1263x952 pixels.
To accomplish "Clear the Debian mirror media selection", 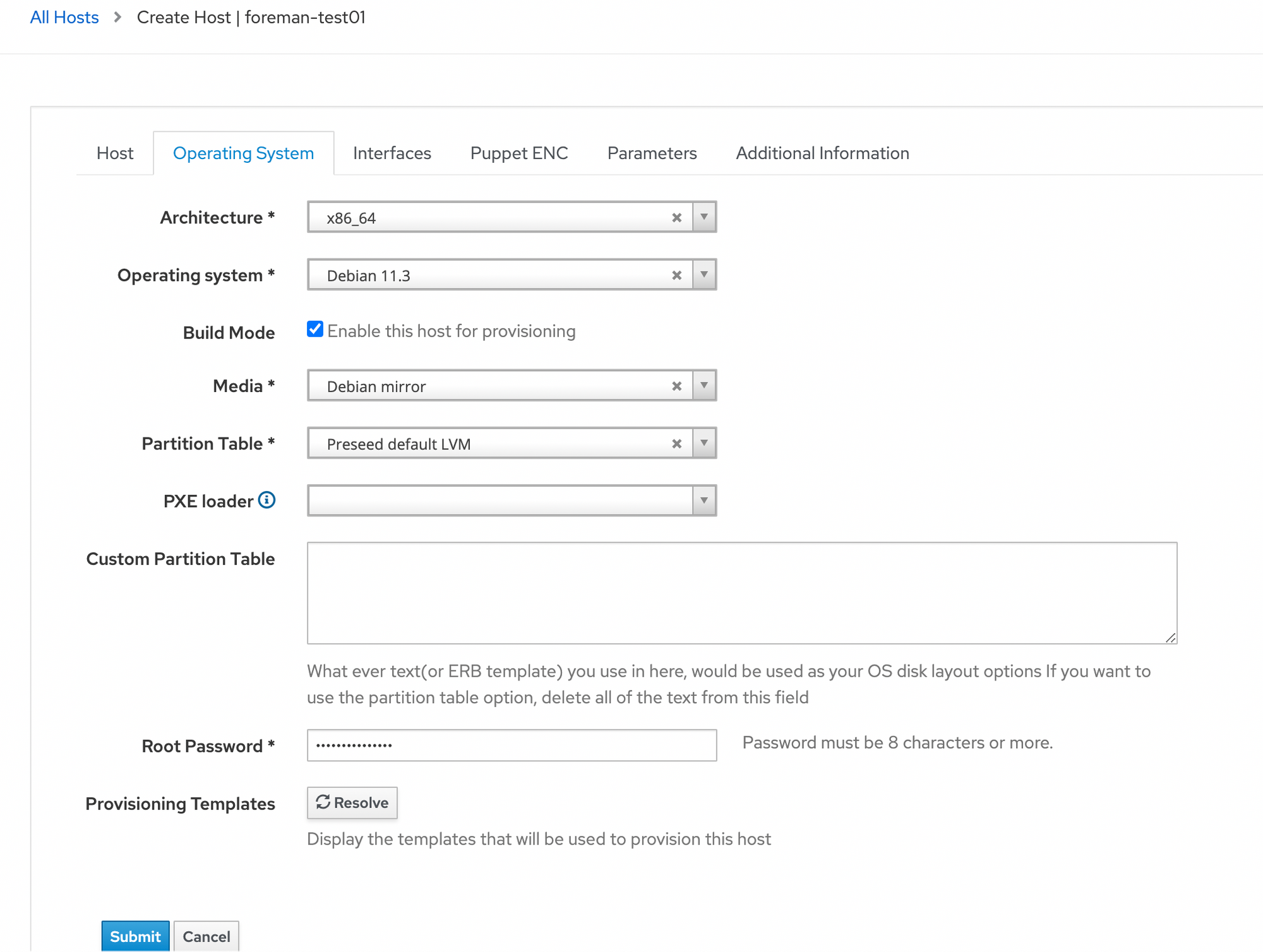I will 676,386.
